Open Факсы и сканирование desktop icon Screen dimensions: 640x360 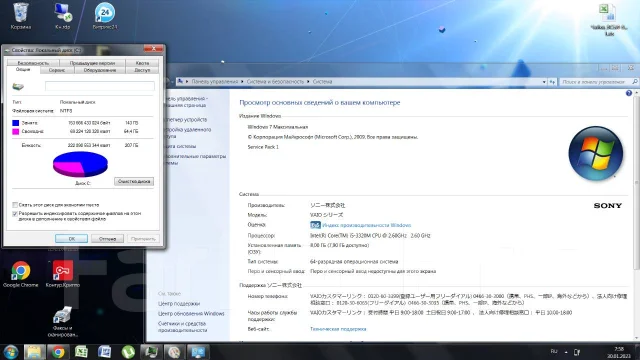click(62, 322)
